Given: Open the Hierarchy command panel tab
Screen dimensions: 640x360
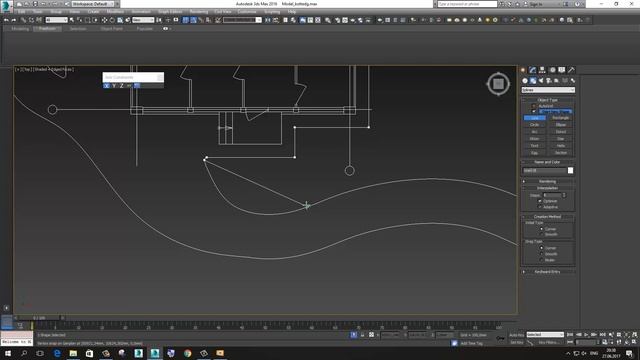Looking at the screenshot, I should pyautogui.click(x=542, y=70).
